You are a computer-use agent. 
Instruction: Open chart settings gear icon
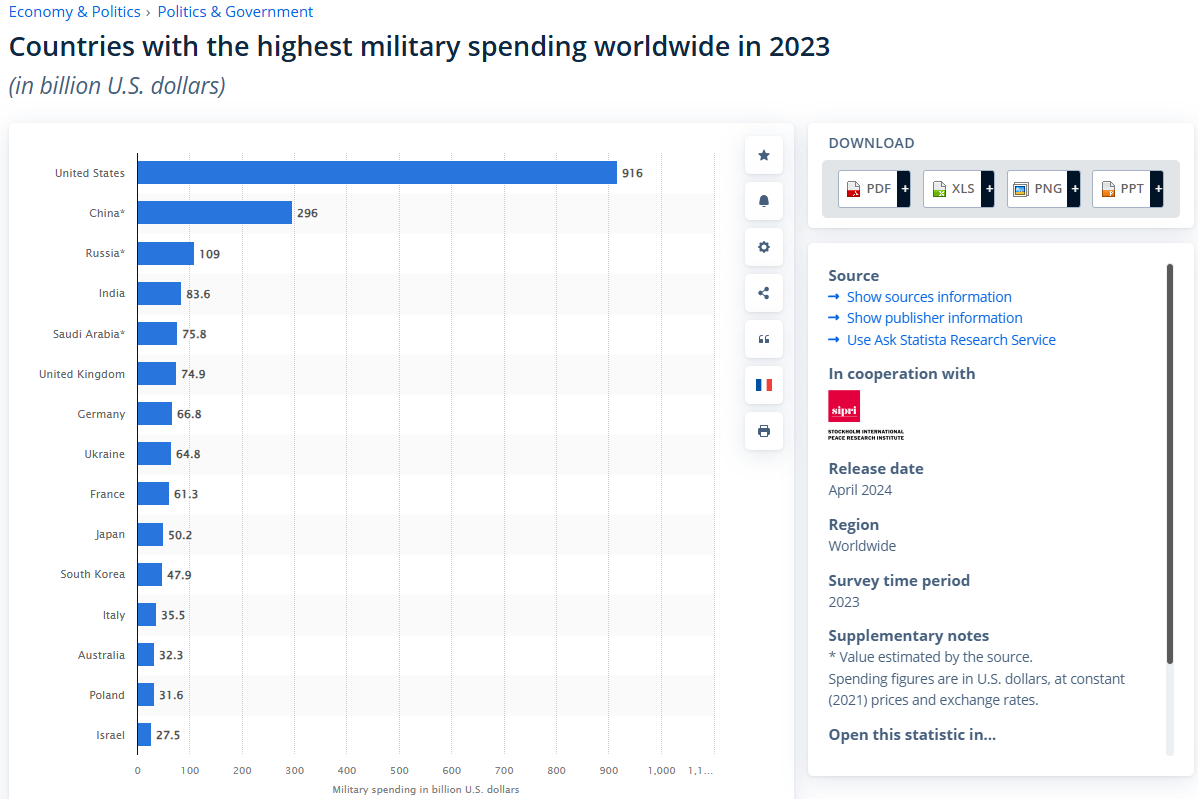coord(764,247)
